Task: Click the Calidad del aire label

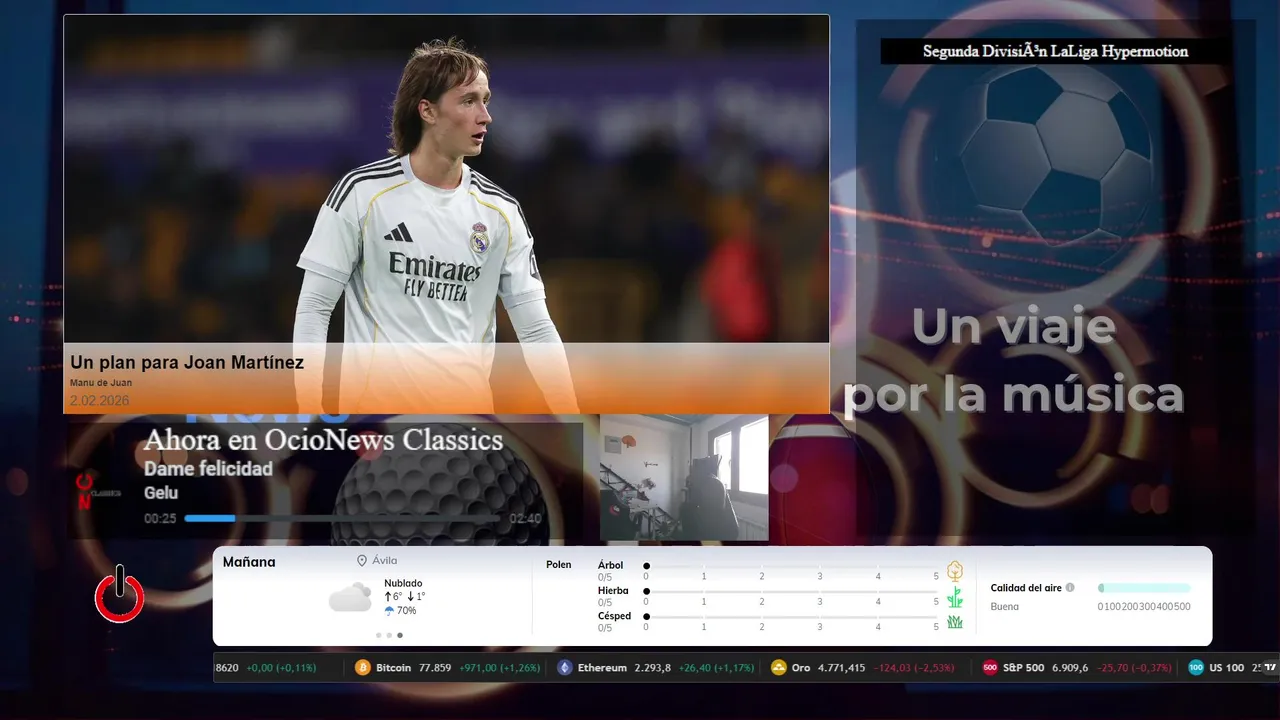Action: click(x=1026, y=588)
